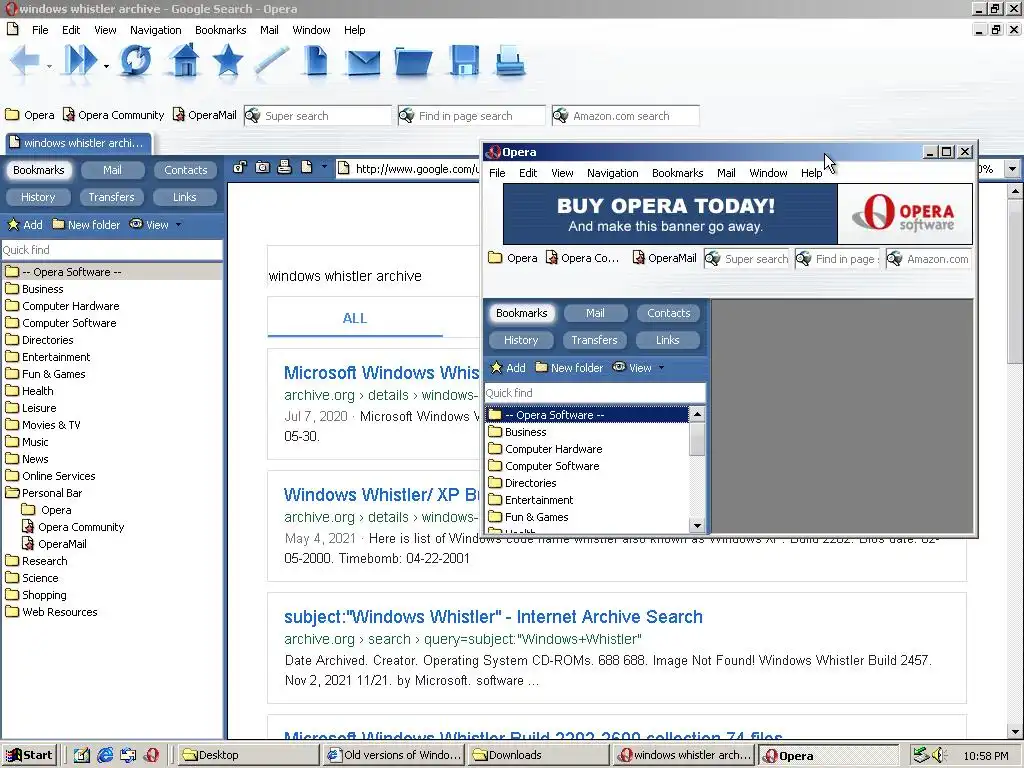This screenshot has height=768, width=1024.
Task: Open Navigation menu in main window
Action: click(155, 30)
